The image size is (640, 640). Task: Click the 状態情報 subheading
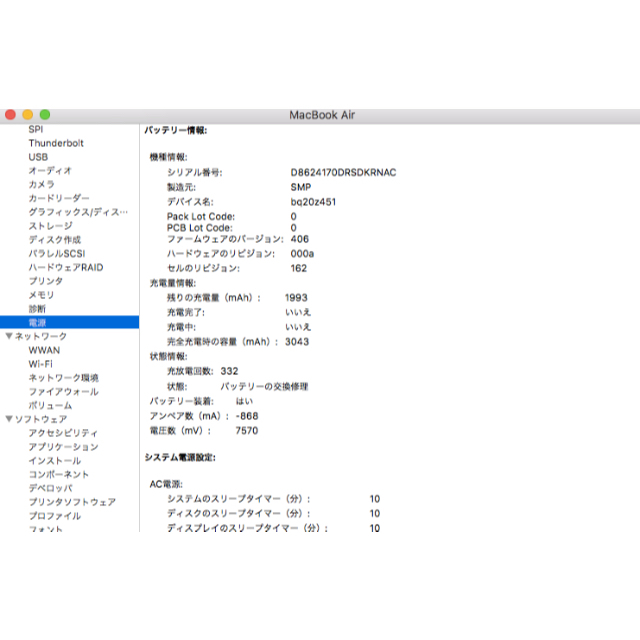tap(169, 356)
